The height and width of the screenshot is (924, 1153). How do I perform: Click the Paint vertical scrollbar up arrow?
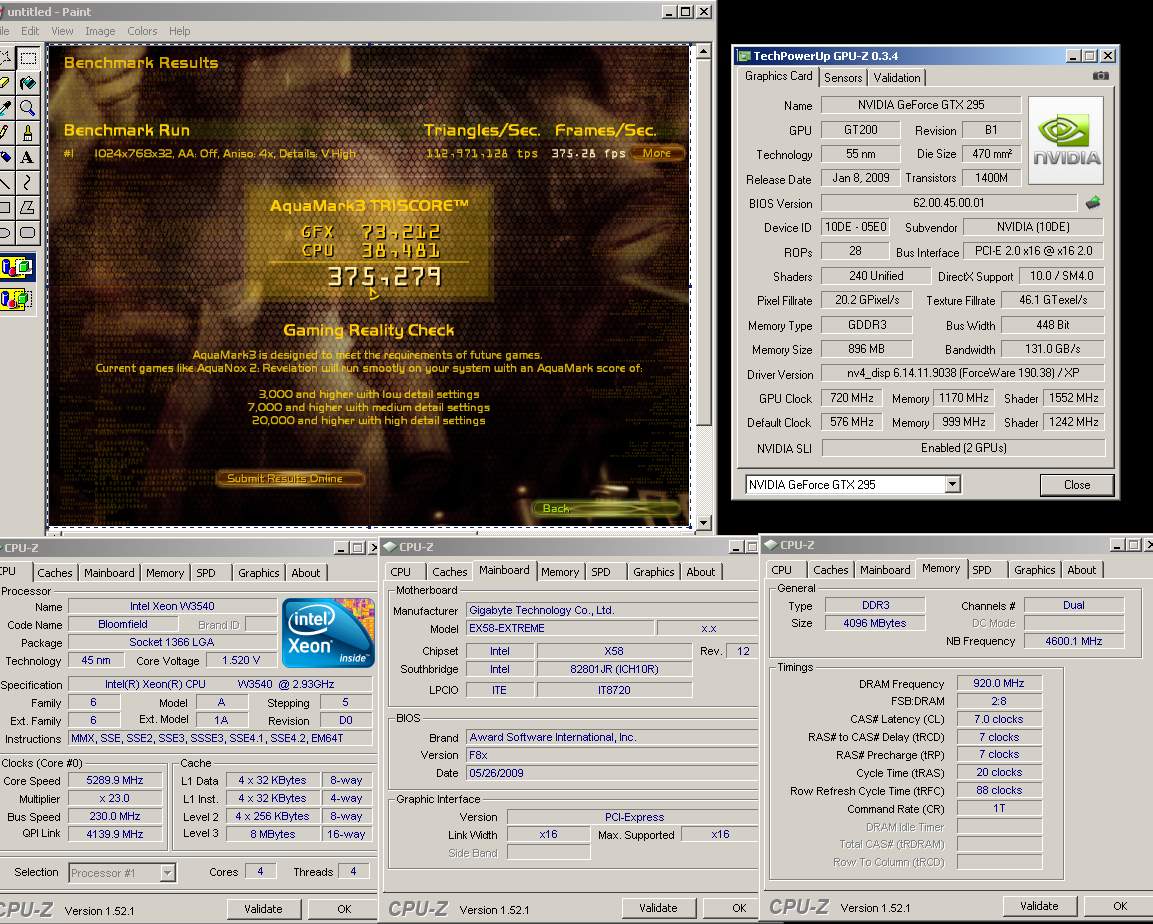(x=703, y=52)
